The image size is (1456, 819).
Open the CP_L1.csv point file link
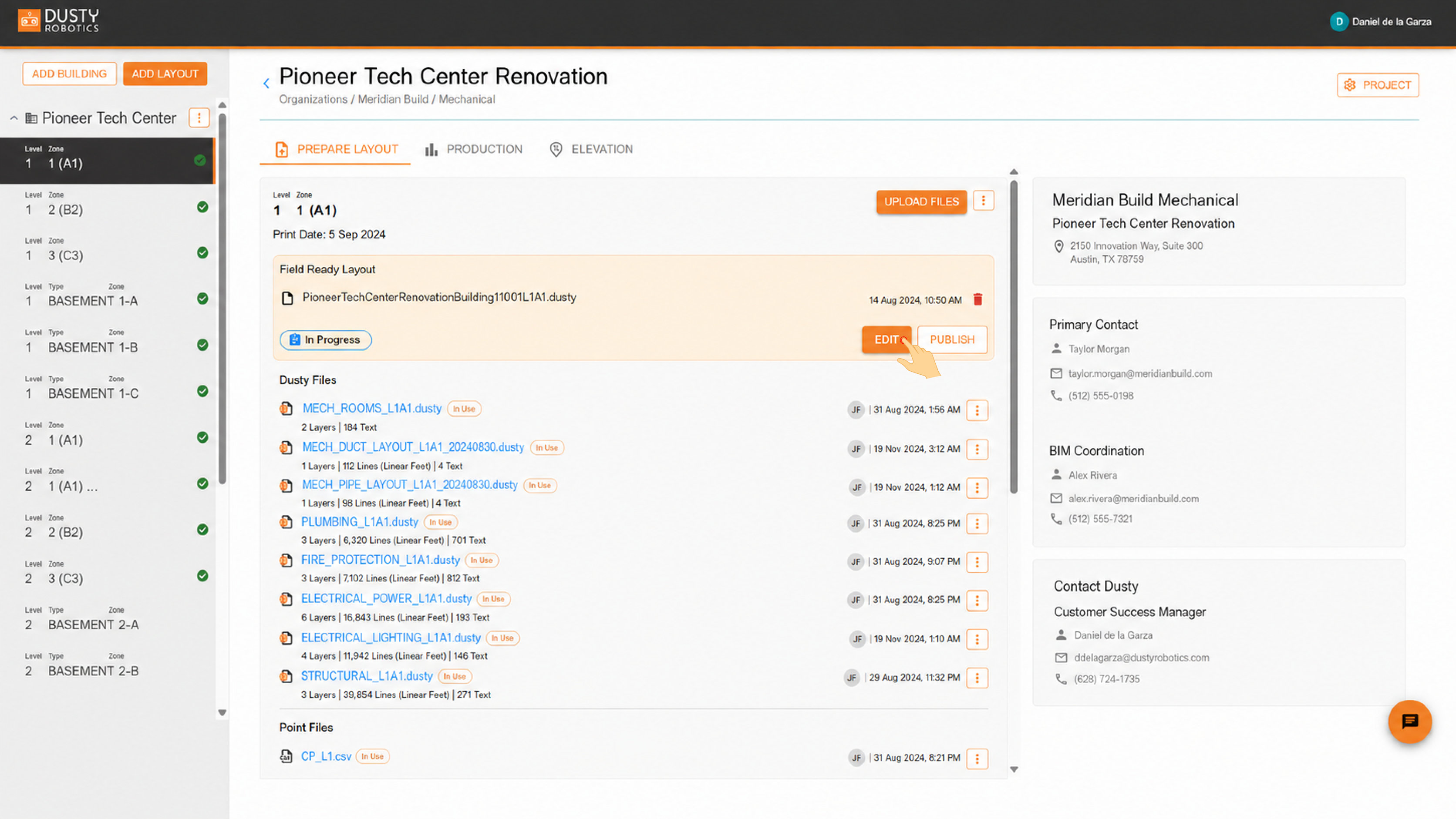point(326,756)
